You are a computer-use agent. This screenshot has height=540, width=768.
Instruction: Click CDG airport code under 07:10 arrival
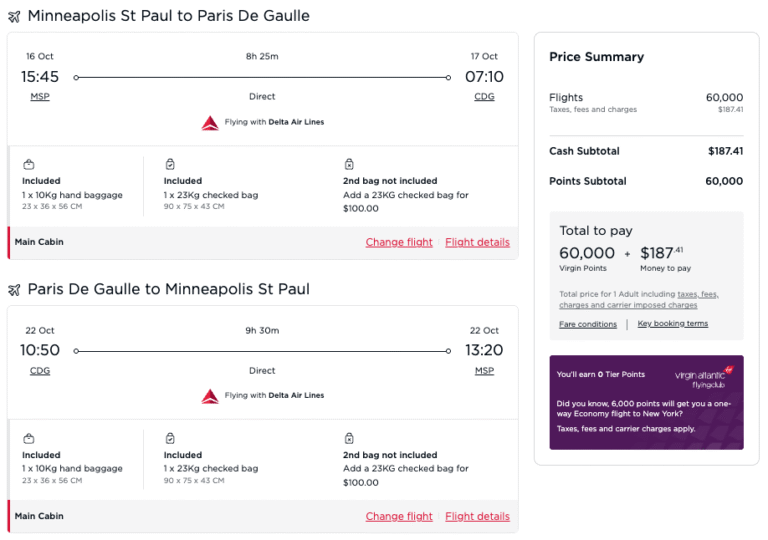point(484,97)
